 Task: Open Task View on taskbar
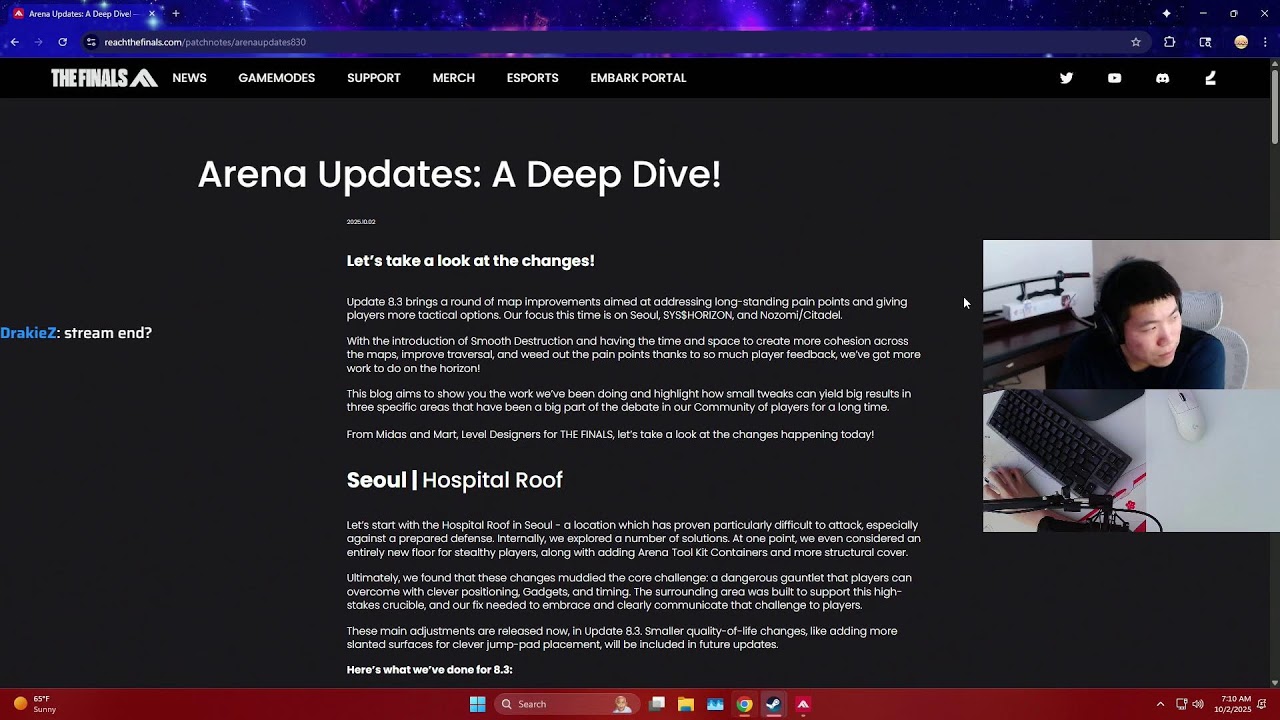(x=657, y=704)
